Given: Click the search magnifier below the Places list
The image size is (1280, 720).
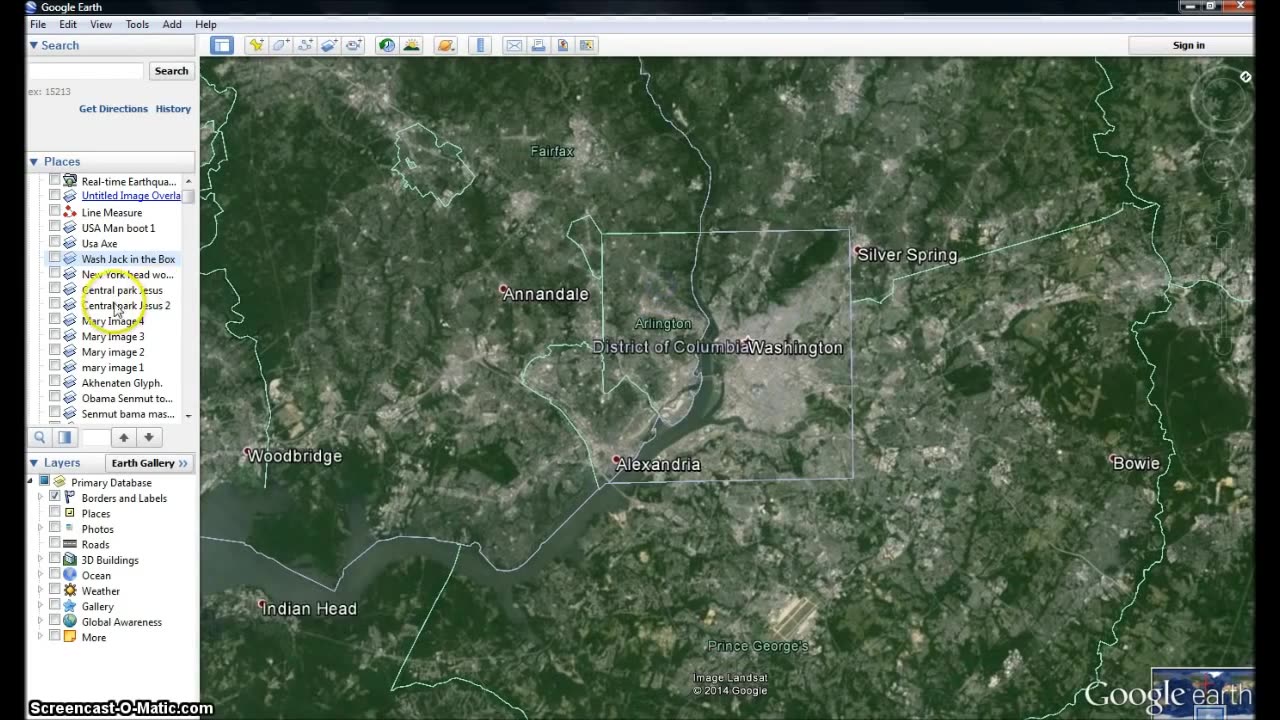Looking at the screenshot, I should (x=40, y=437).
